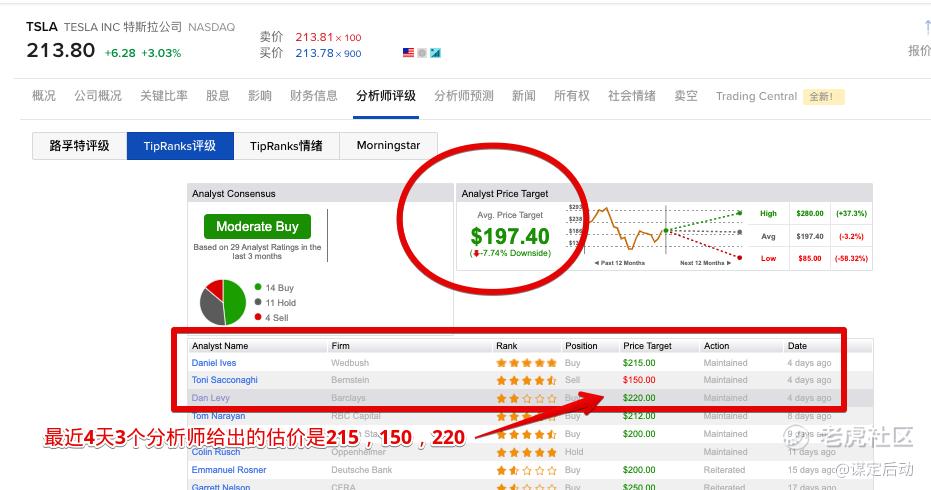The width and height of the screenshot is (931, 490).
Task: Open analyst Tom Narayan's profile link
Action: click(218, 416)
